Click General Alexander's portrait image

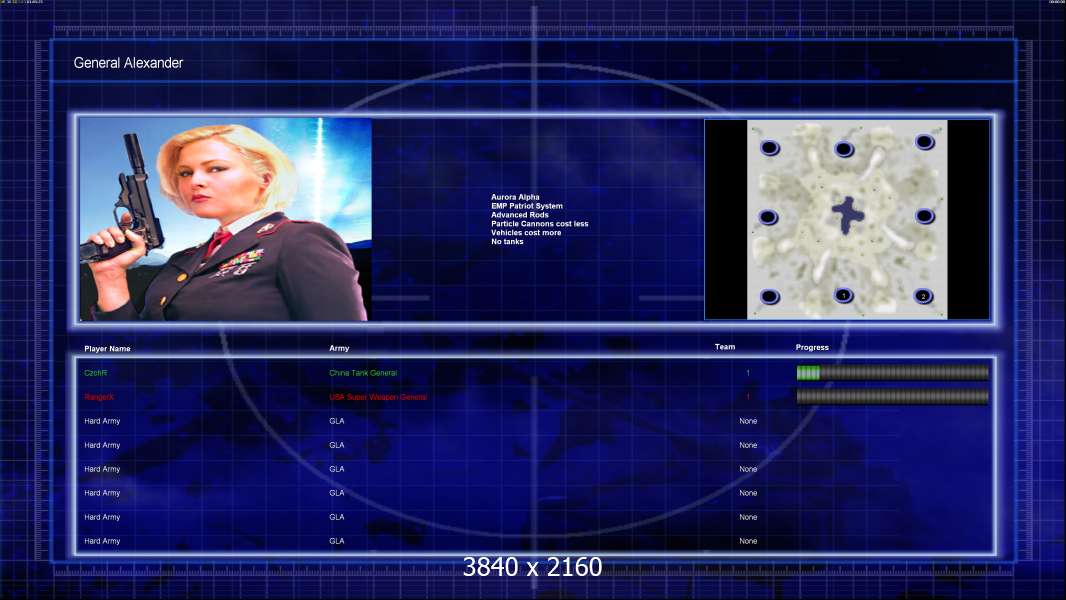click(225, 219)
